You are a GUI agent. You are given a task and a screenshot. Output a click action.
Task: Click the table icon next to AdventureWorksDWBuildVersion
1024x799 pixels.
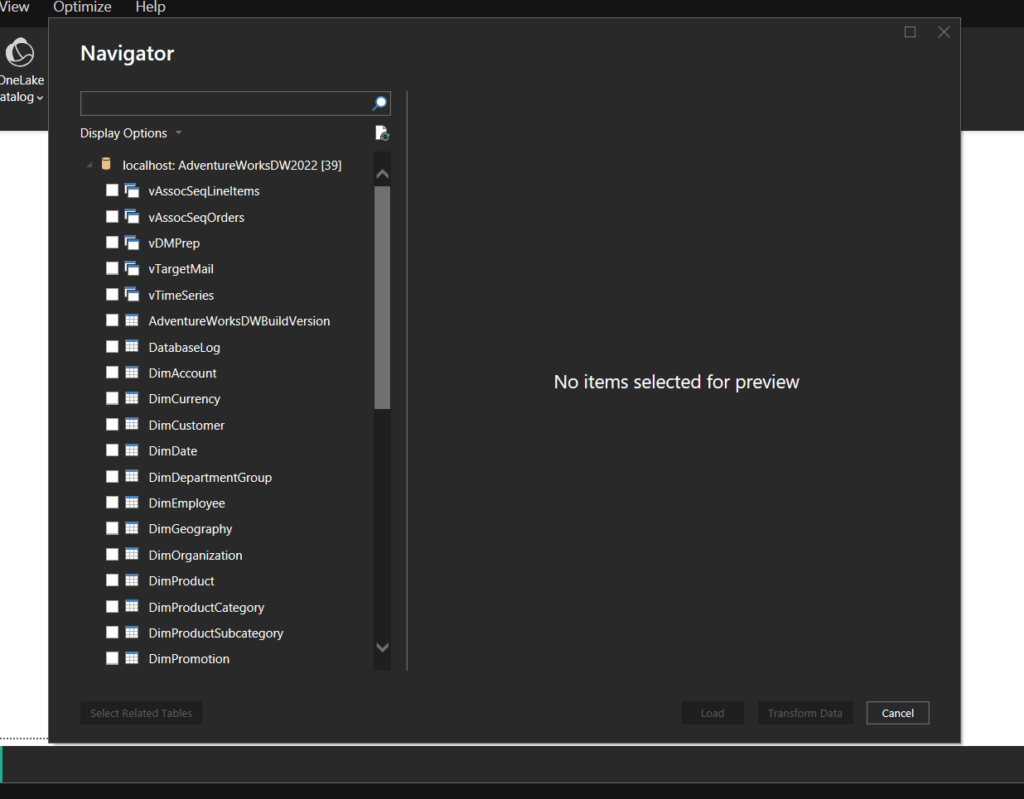click(x=132, y=320)
